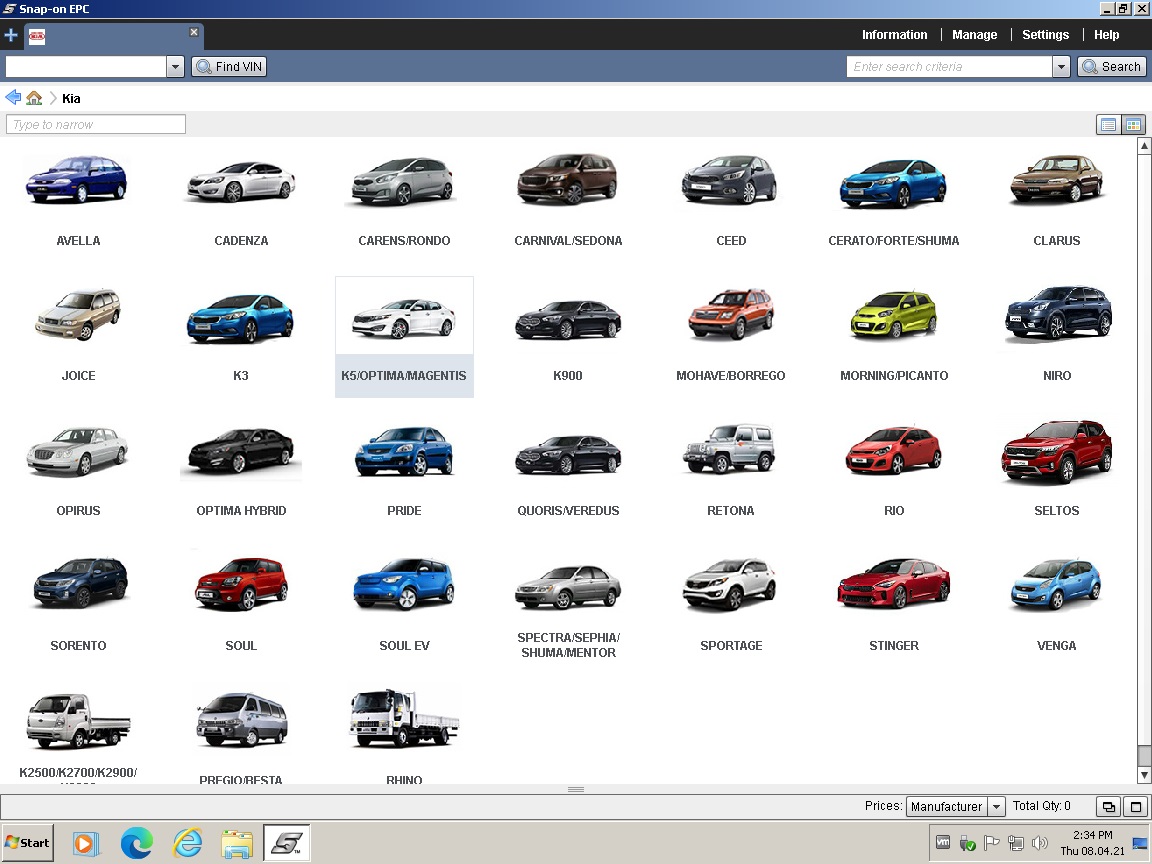This screenshot has height=864, width=1152.
Task: Select the Kia logo tab
Action: [x=37, y=37]
